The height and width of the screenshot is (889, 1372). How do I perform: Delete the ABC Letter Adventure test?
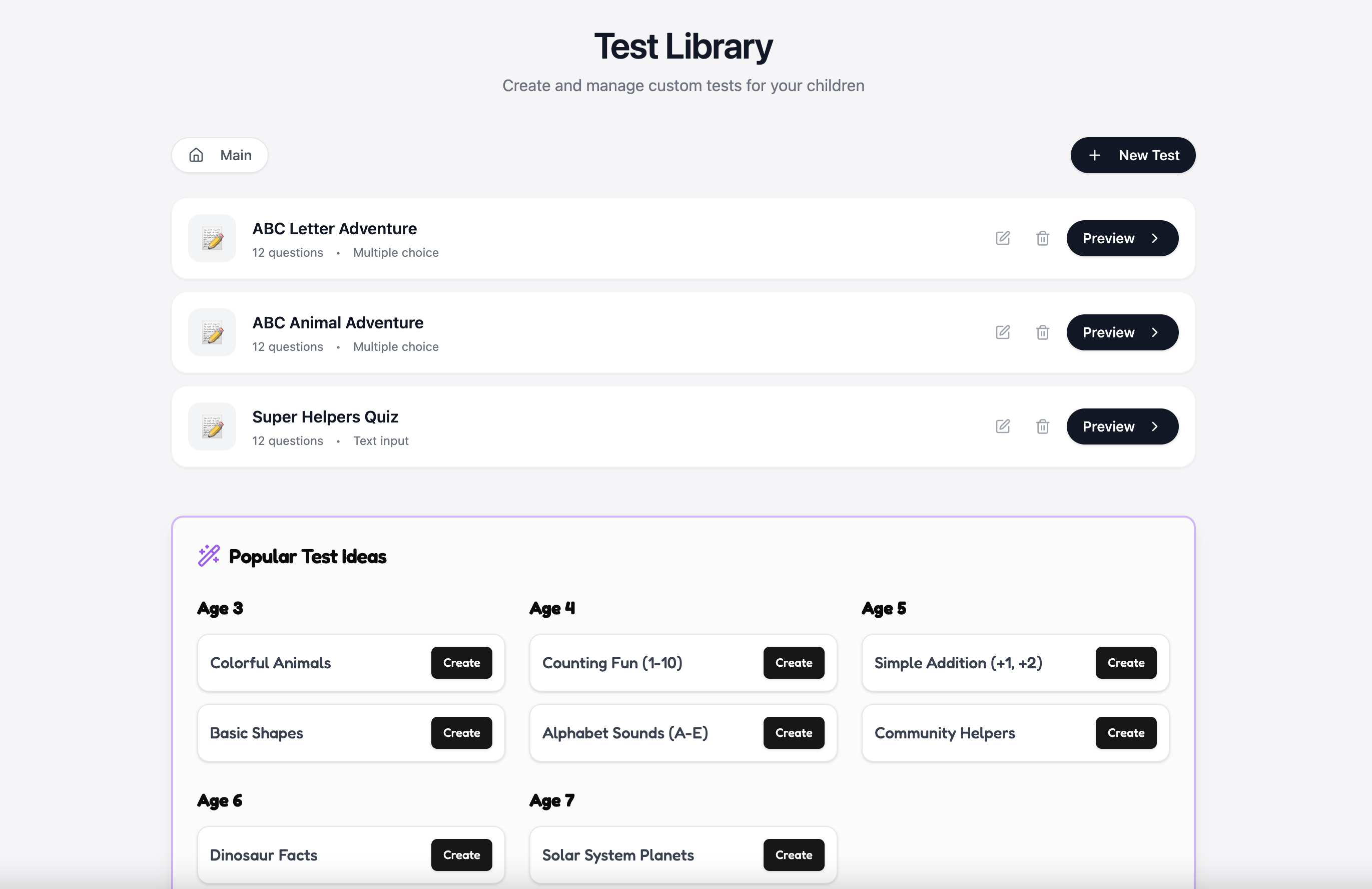click(1042, 238)
